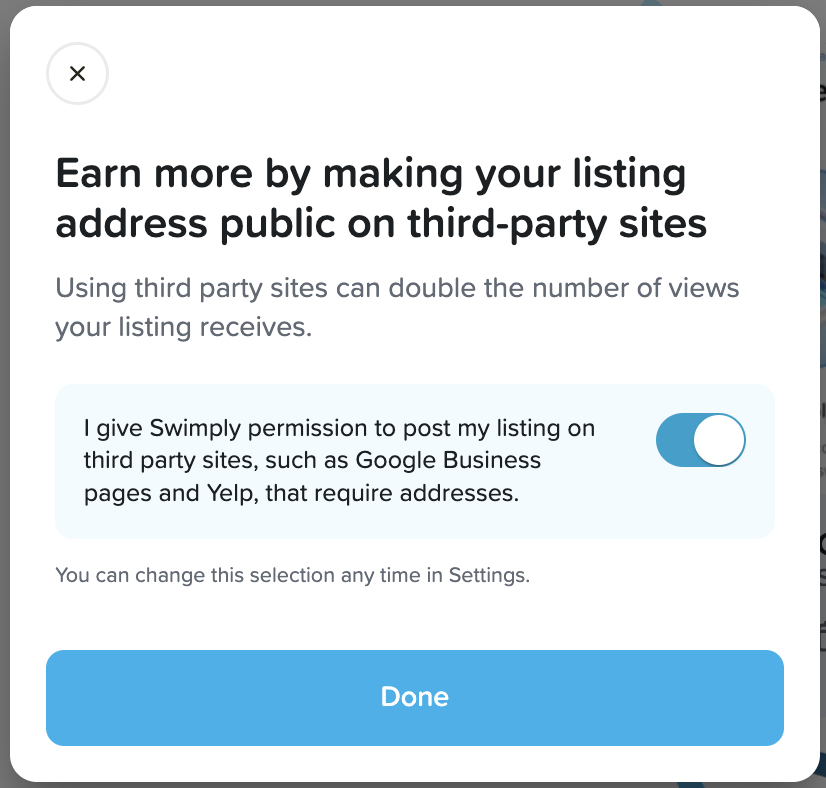
Task: Close the dialog with the X icon
Action: tap(77, 73)
